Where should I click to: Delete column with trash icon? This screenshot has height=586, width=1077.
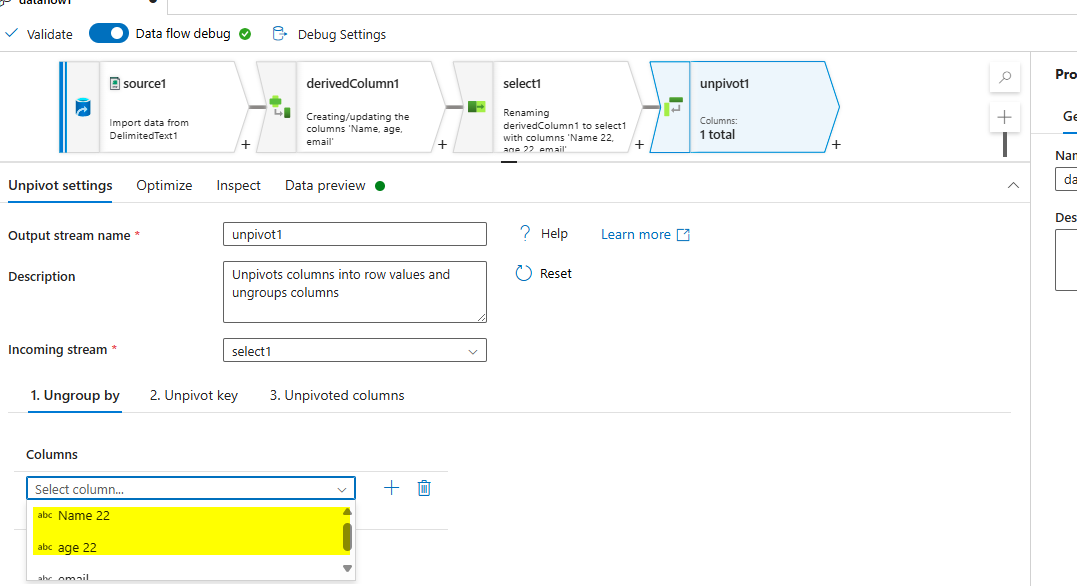click(424, 488)
